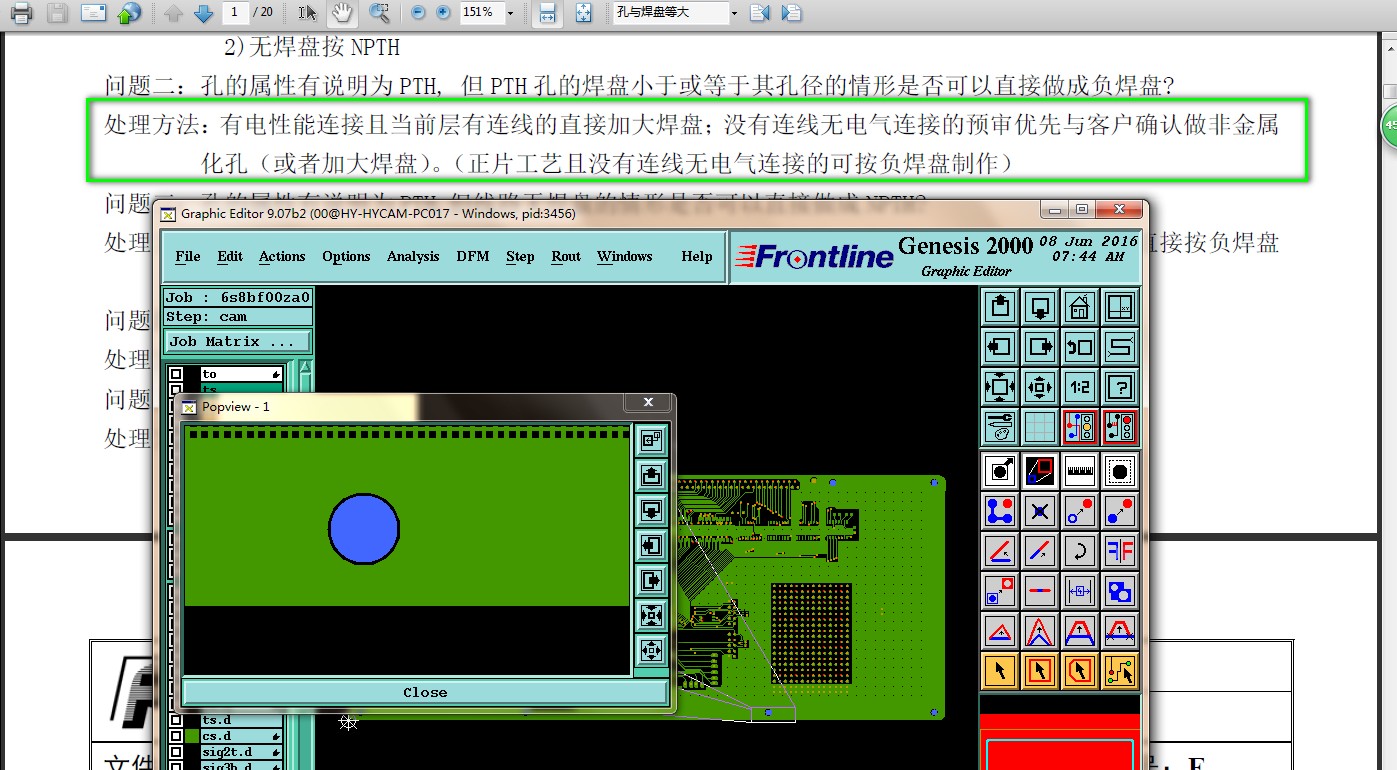
Task: Open the Analysis menu
Action: tap(413, 256)
